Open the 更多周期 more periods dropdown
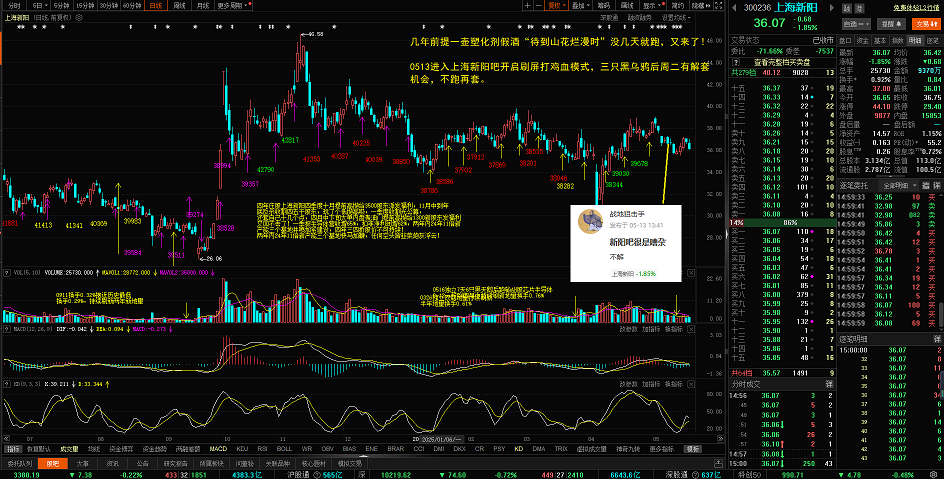The width and height of the screenshot is (944, 479). (x=233, y=5)
